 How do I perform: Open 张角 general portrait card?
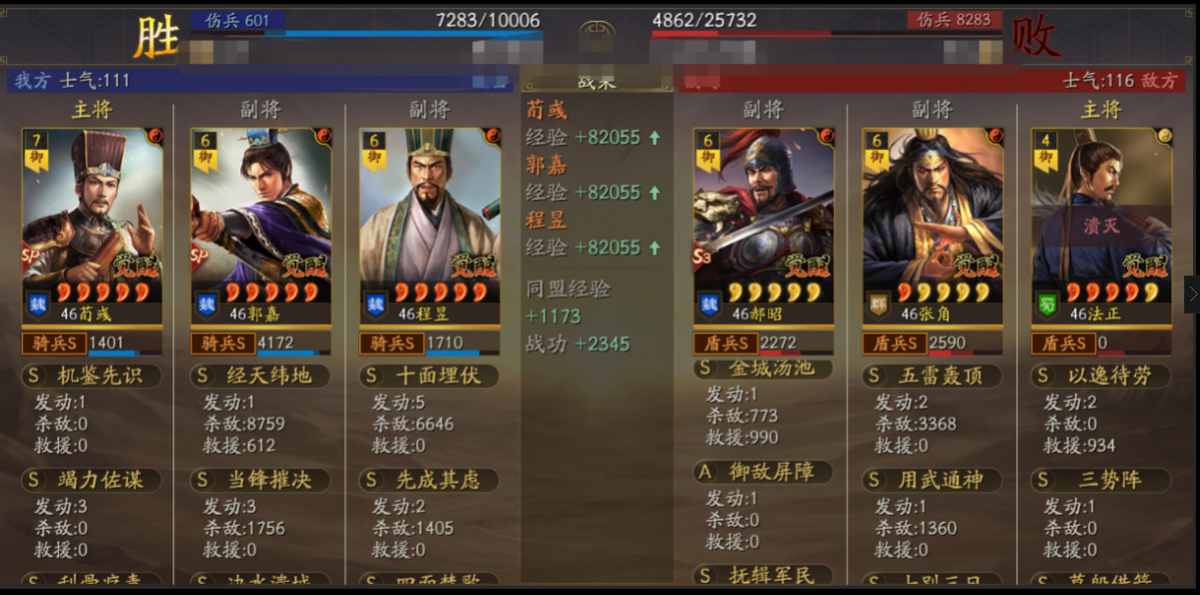pyautogui.click(x=933, y=226)
